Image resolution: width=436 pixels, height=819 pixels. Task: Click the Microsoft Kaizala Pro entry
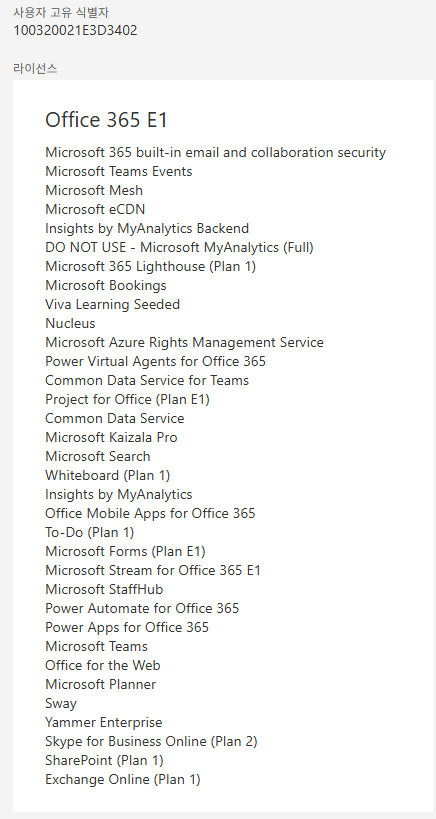pyautogui.click(x=111, y=437)
